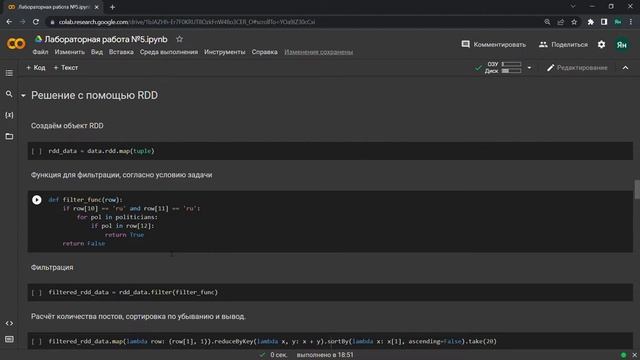Open the Files folder panel

[9, 136]
